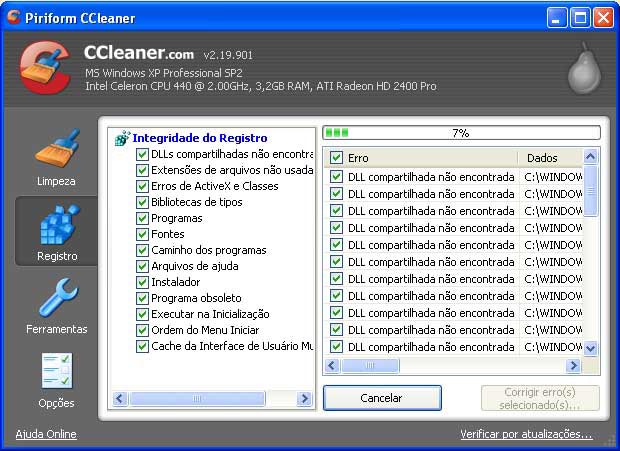Click the Integridade do Registro tree icon
This screenshot has width=620, height=451.
pos(123,138)
